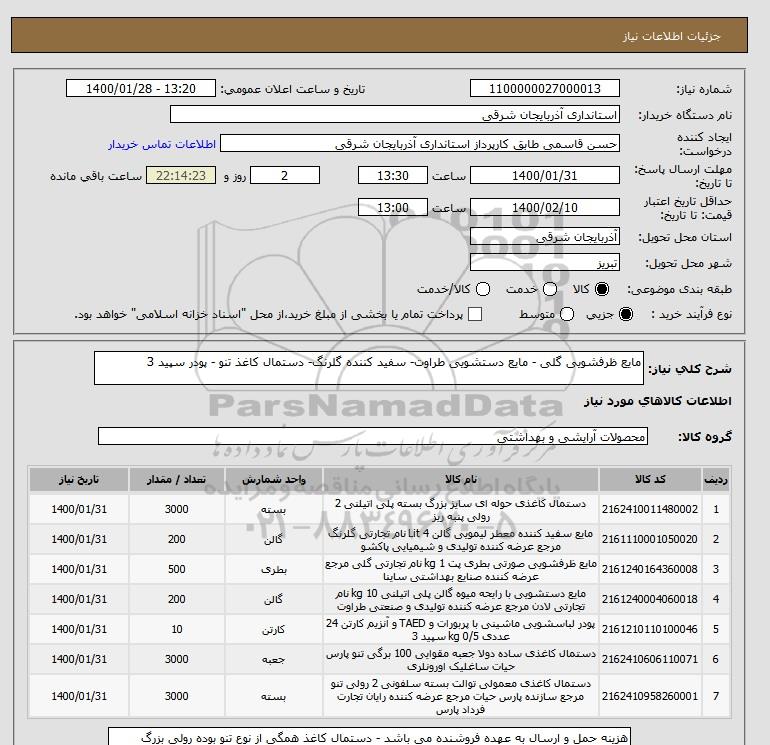
Task: Click the جزئیات اطلاعات نیاز page header
Action: (x=671, y=36)
